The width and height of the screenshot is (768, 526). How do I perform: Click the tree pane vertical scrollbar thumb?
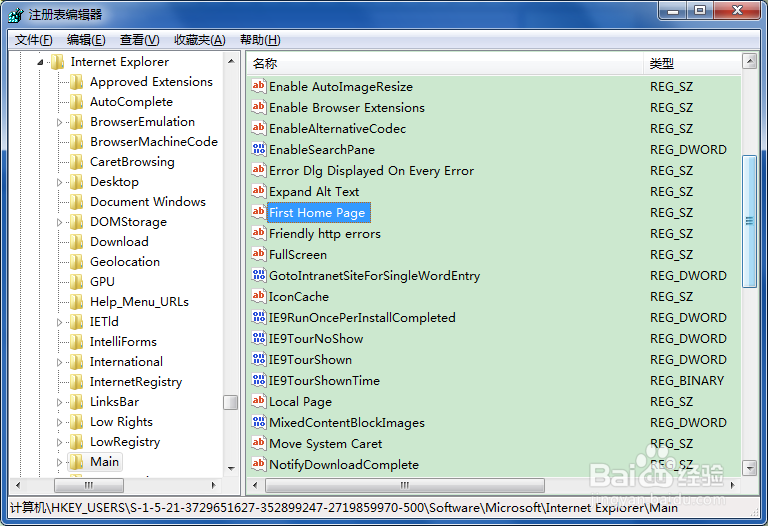[230, 402]
